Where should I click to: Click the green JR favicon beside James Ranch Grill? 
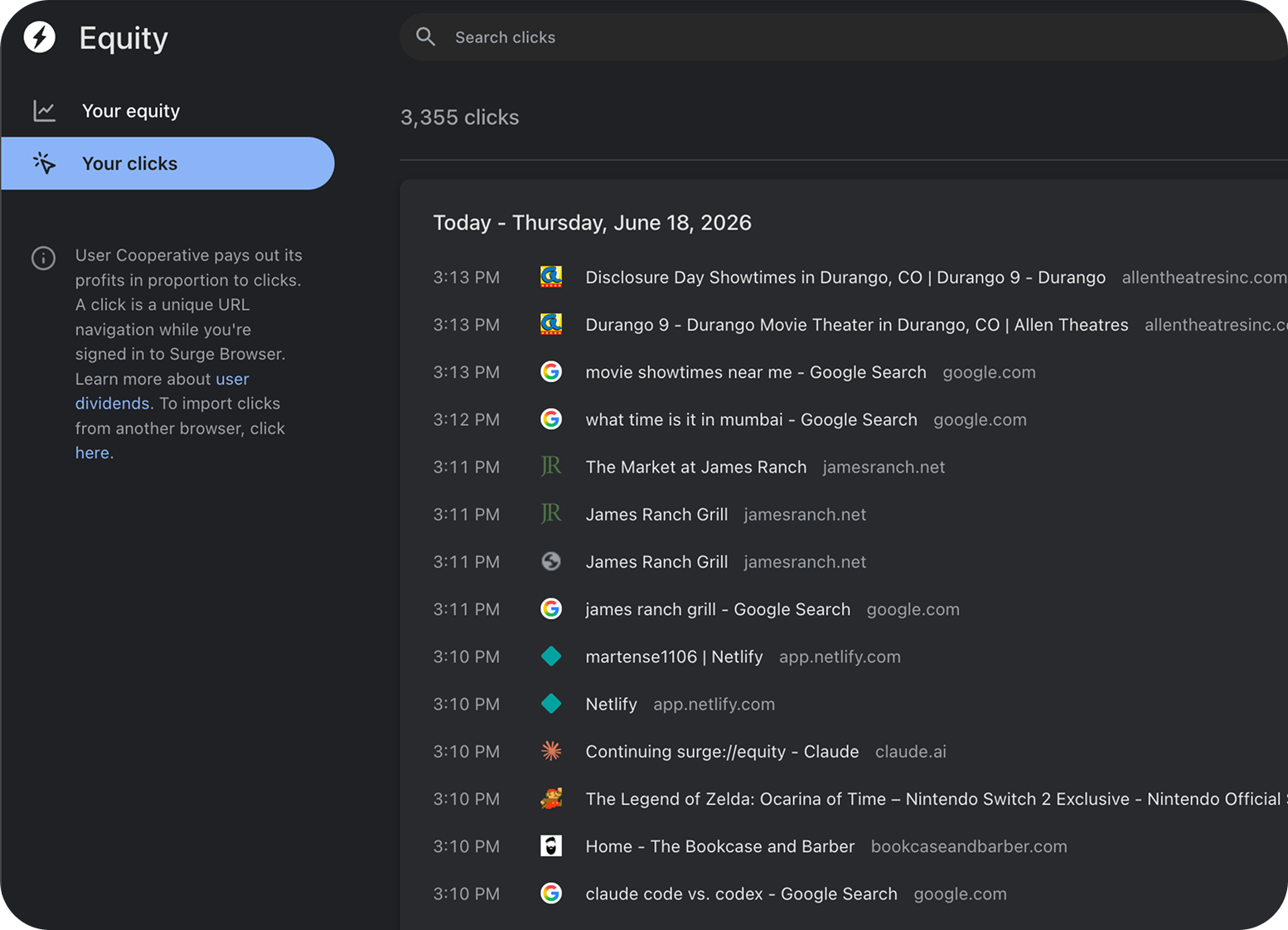[551, 514]
